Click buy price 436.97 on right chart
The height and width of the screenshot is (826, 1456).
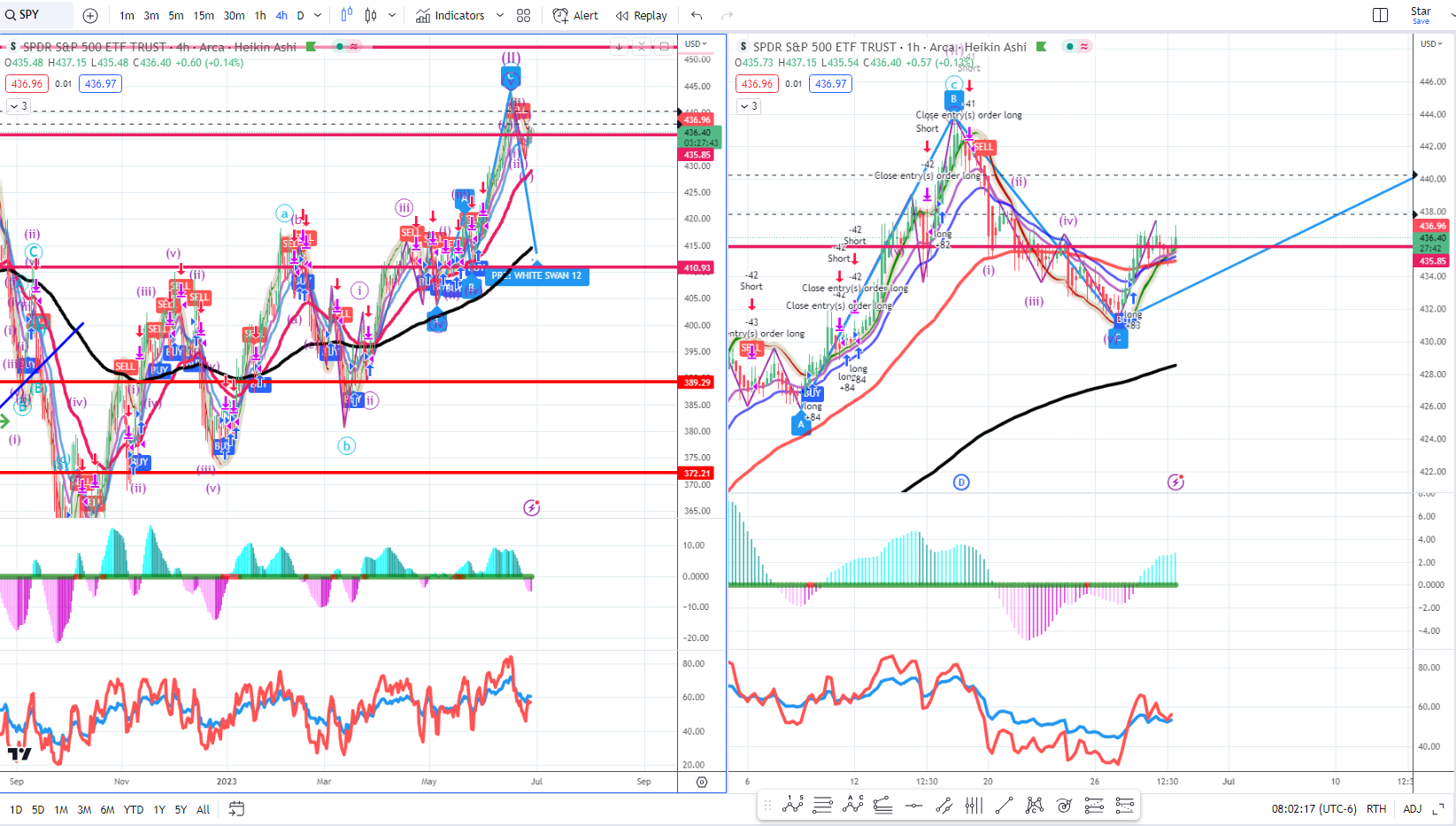tap(830, 84)
